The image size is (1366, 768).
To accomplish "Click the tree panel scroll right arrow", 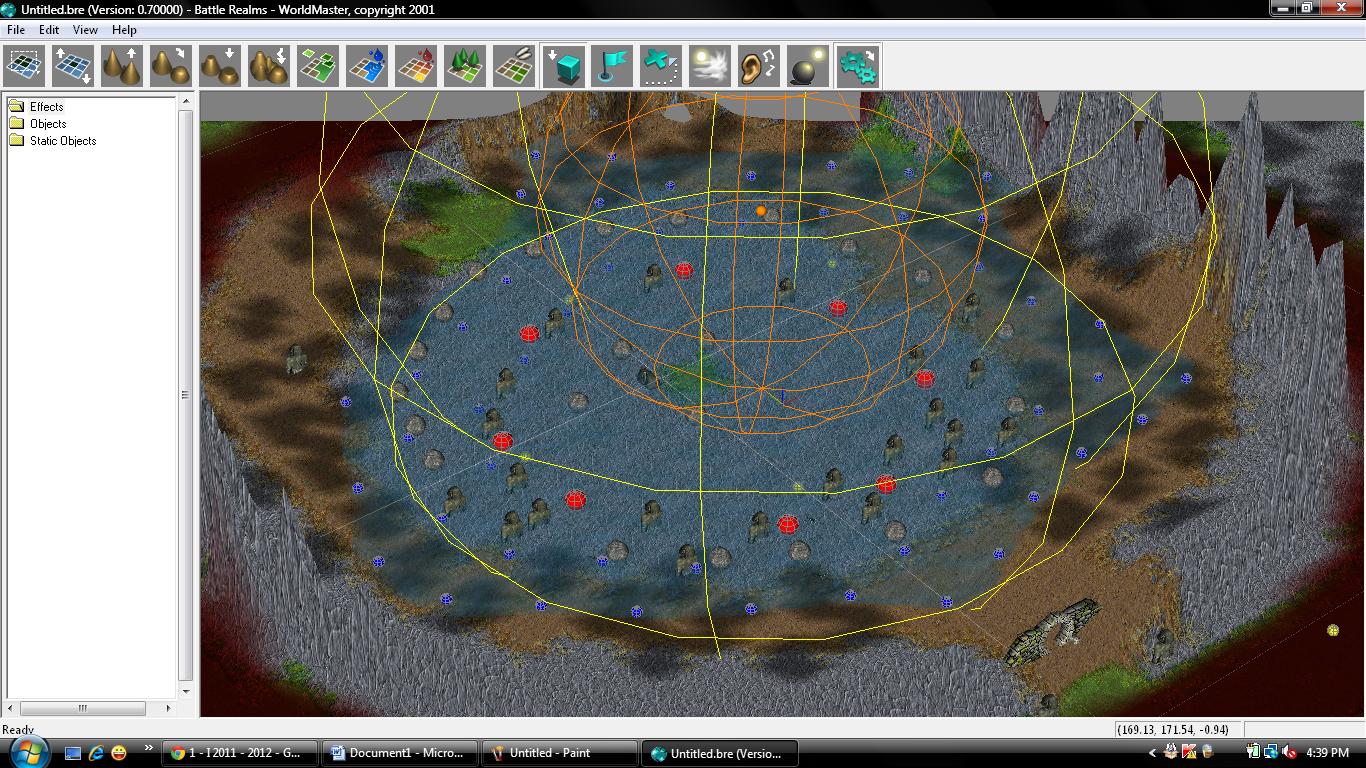I will pos(168,708).
